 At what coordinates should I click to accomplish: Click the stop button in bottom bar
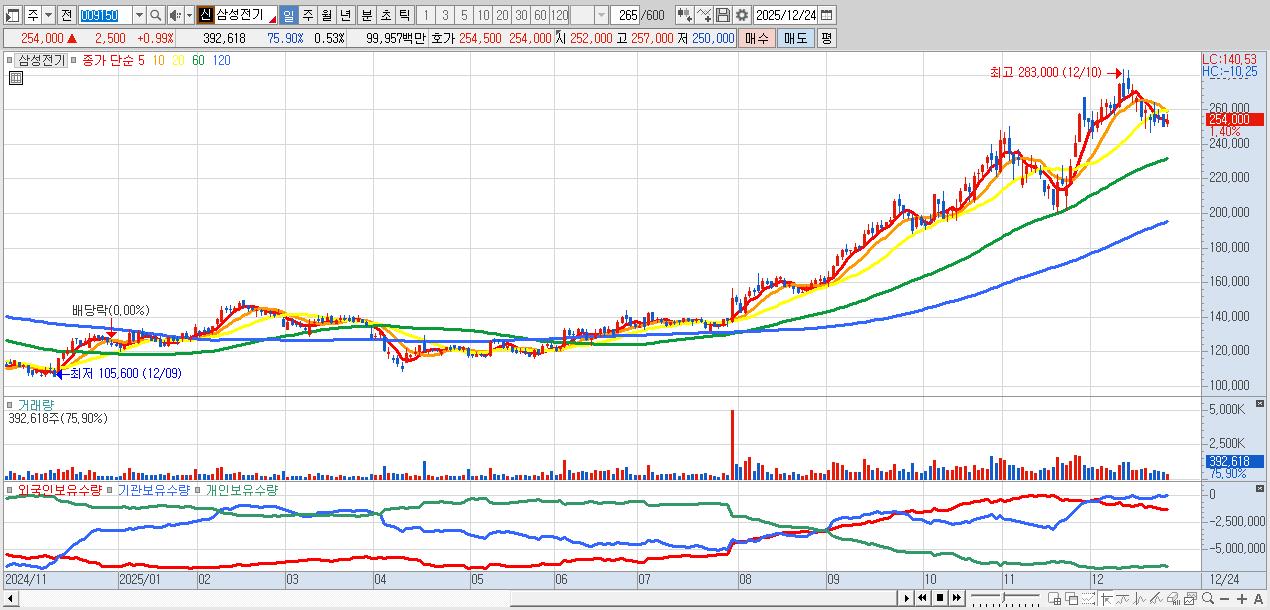pyautogui.click(x=940, y=598)
